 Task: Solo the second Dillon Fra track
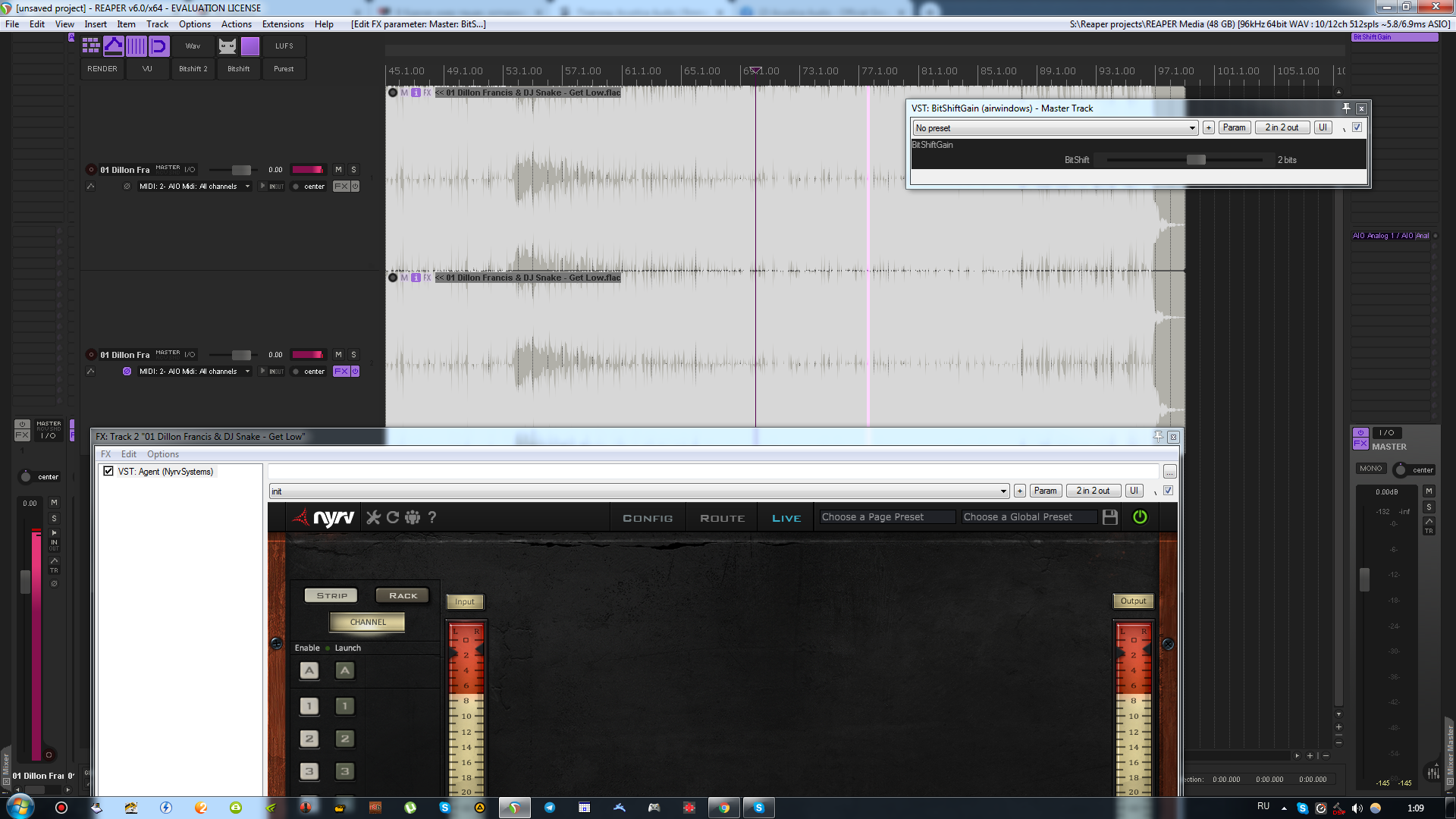point(353,355)
